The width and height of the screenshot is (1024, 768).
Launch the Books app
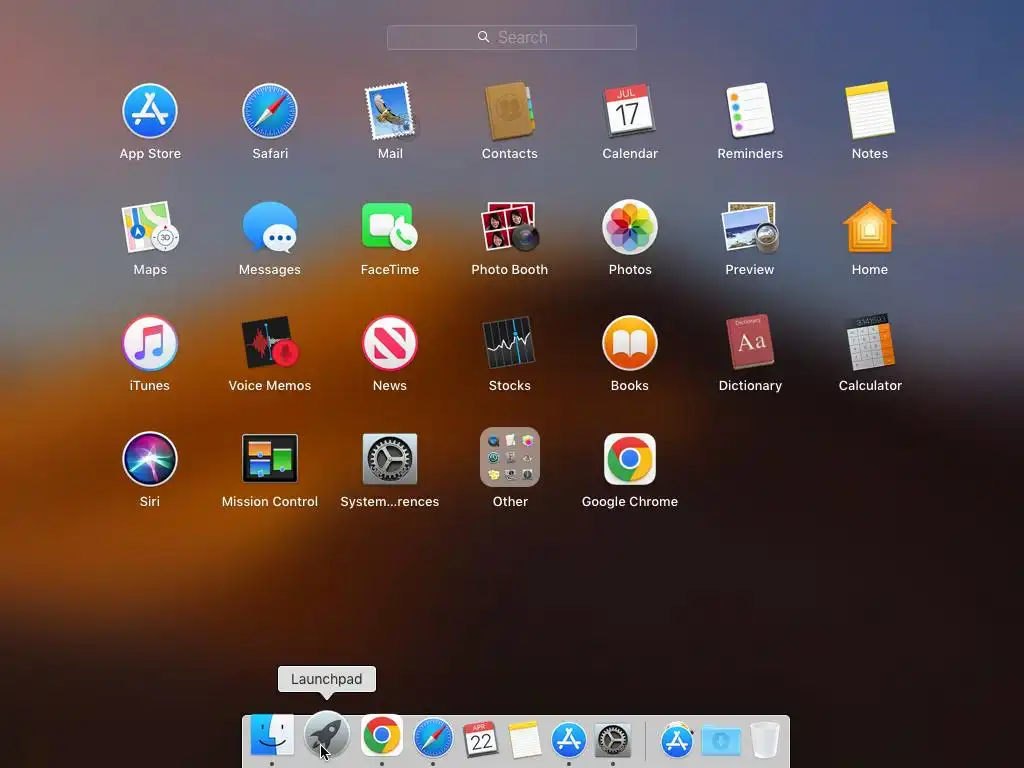click(x=630, y=343)
